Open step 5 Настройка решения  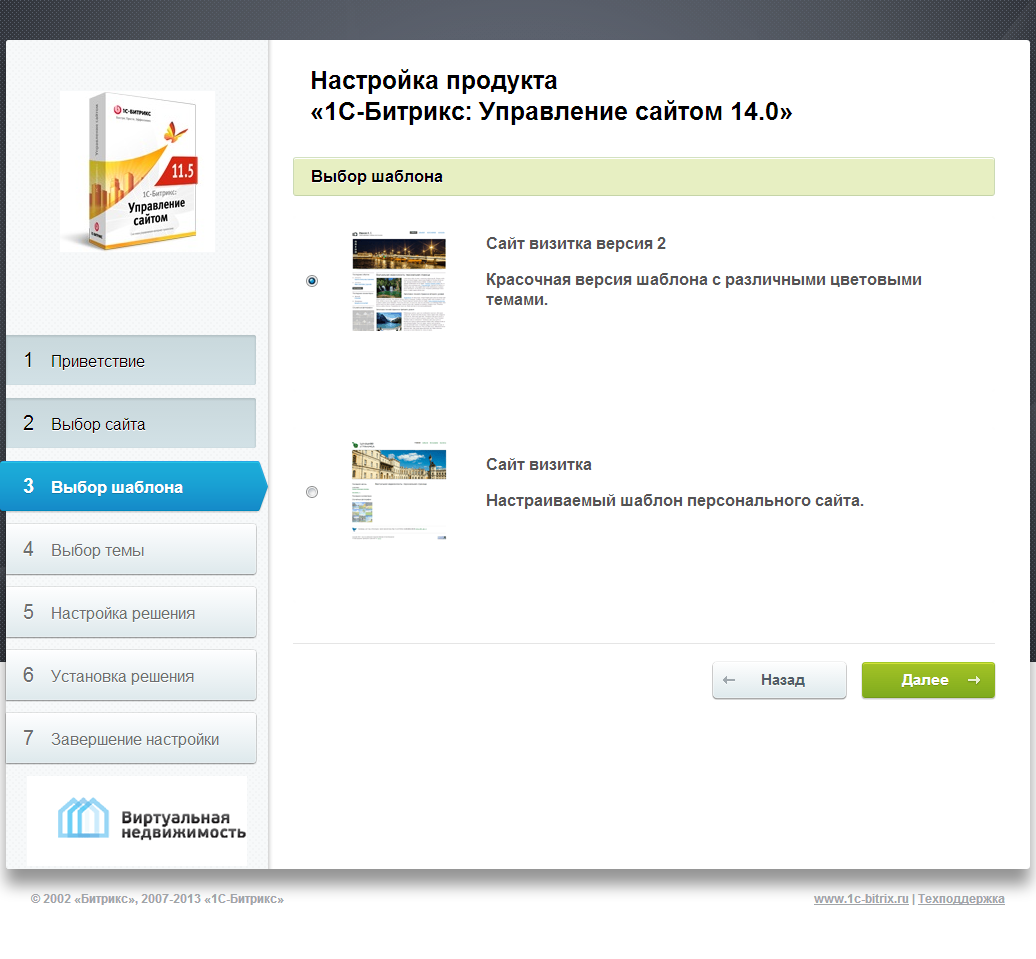pyautogui.click(x=131, y=613)
